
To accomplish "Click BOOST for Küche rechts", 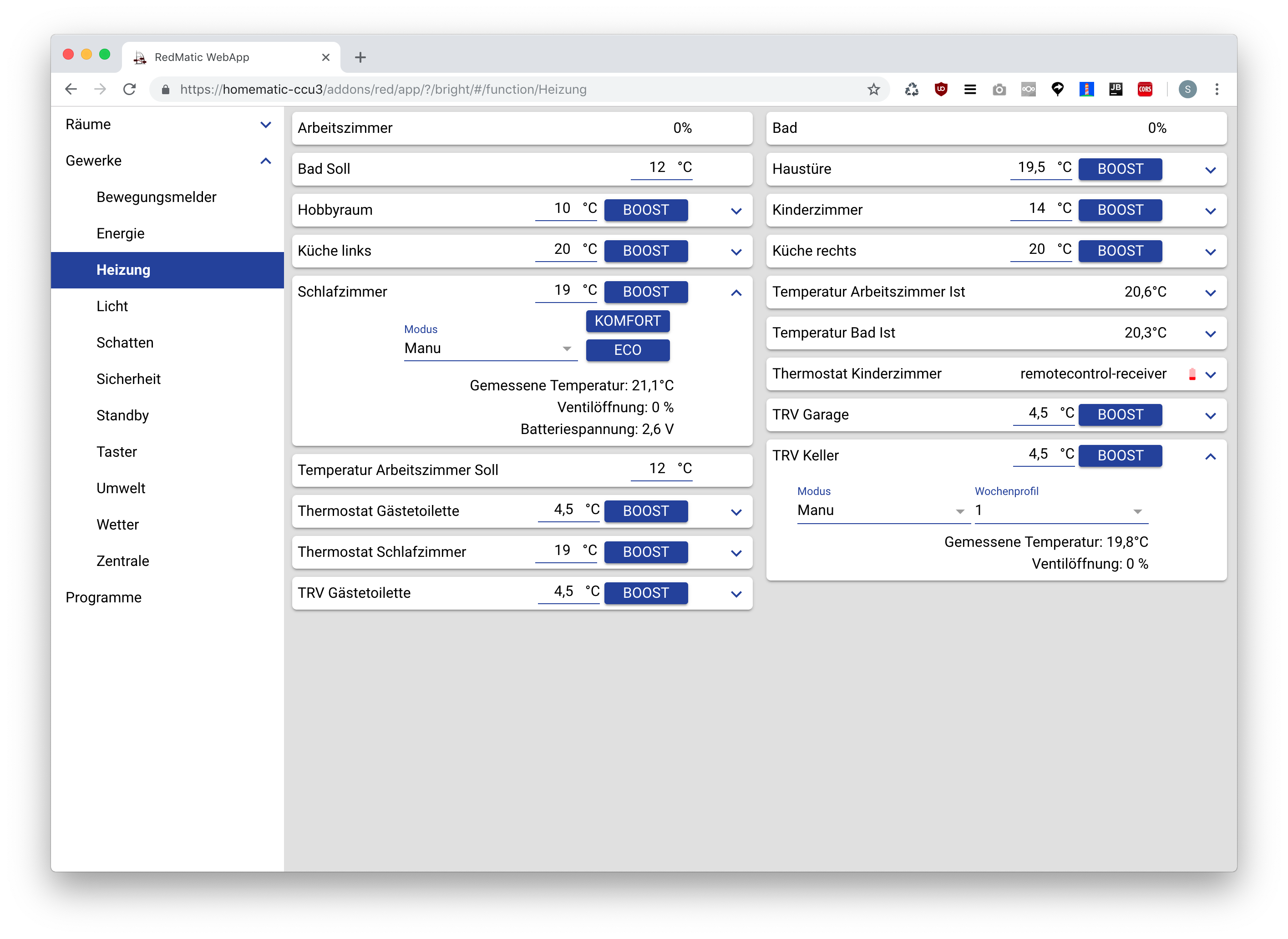I will click(x=1120, y=251).
